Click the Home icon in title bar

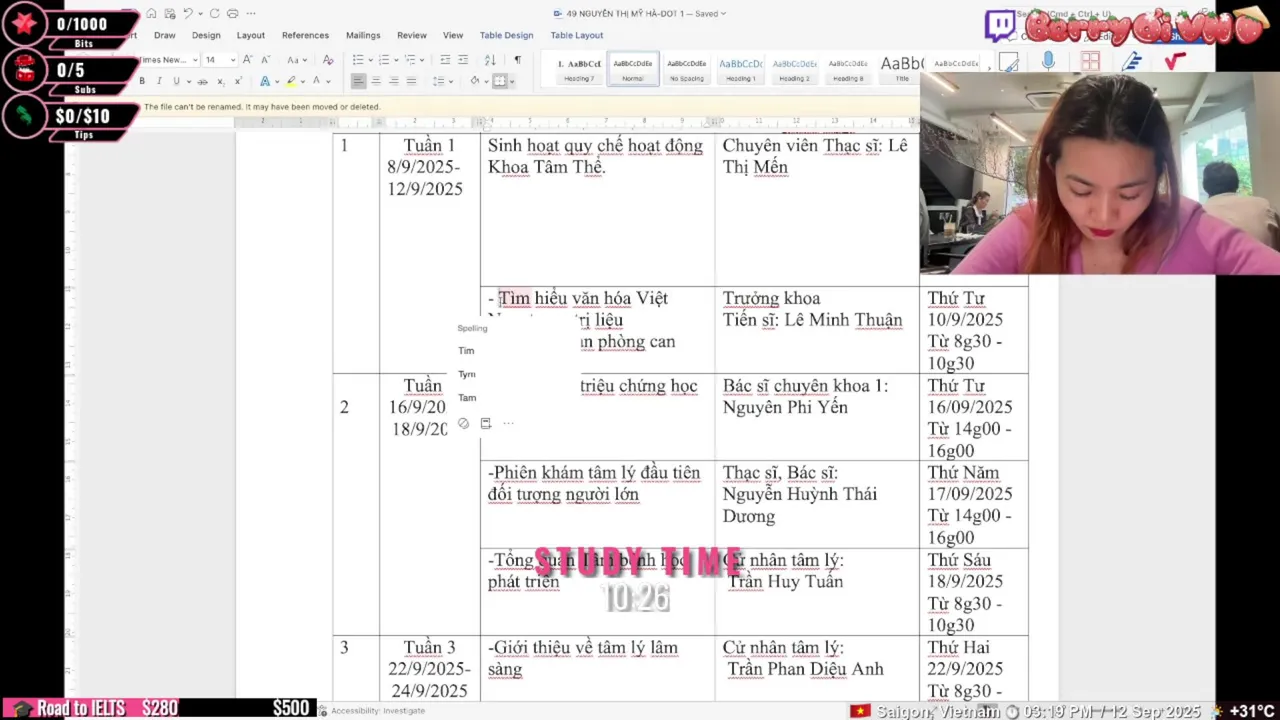coord(151,14)
